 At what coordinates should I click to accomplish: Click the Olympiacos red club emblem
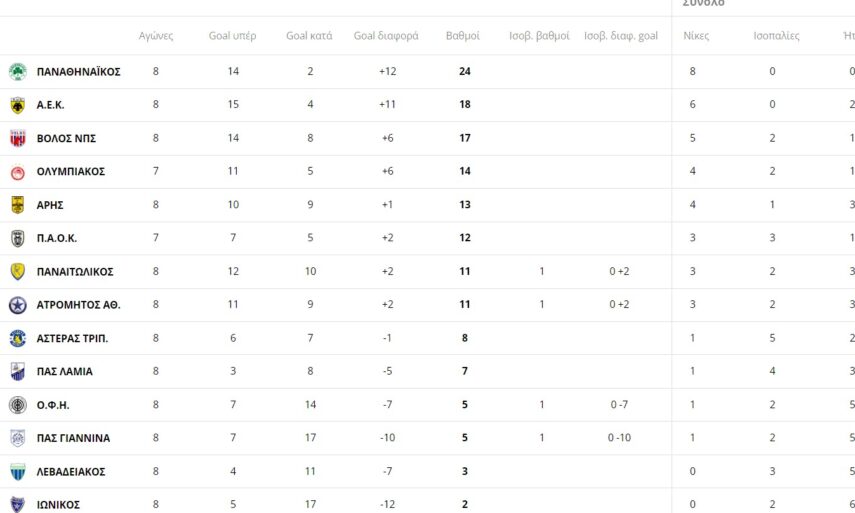17,172
